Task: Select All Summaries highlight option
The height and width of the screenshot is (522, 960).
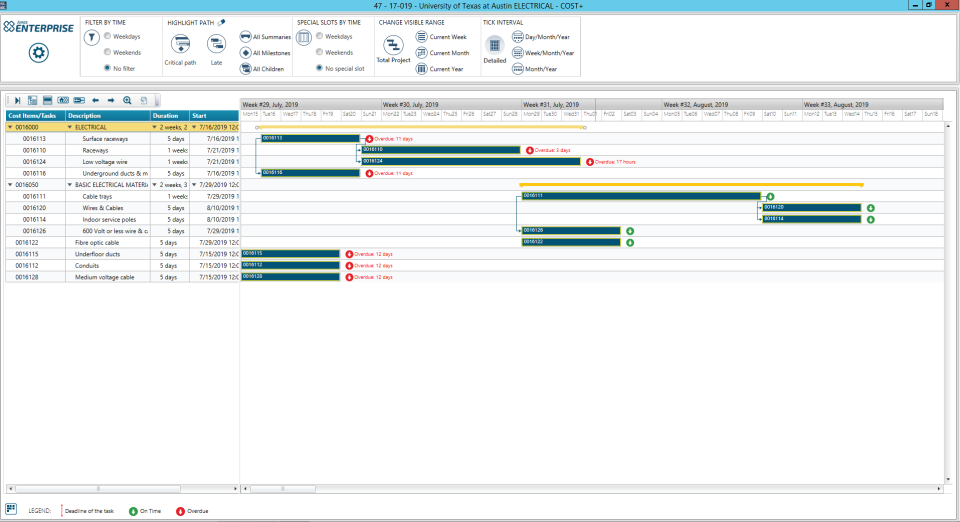Action: (x=265, y=37)
